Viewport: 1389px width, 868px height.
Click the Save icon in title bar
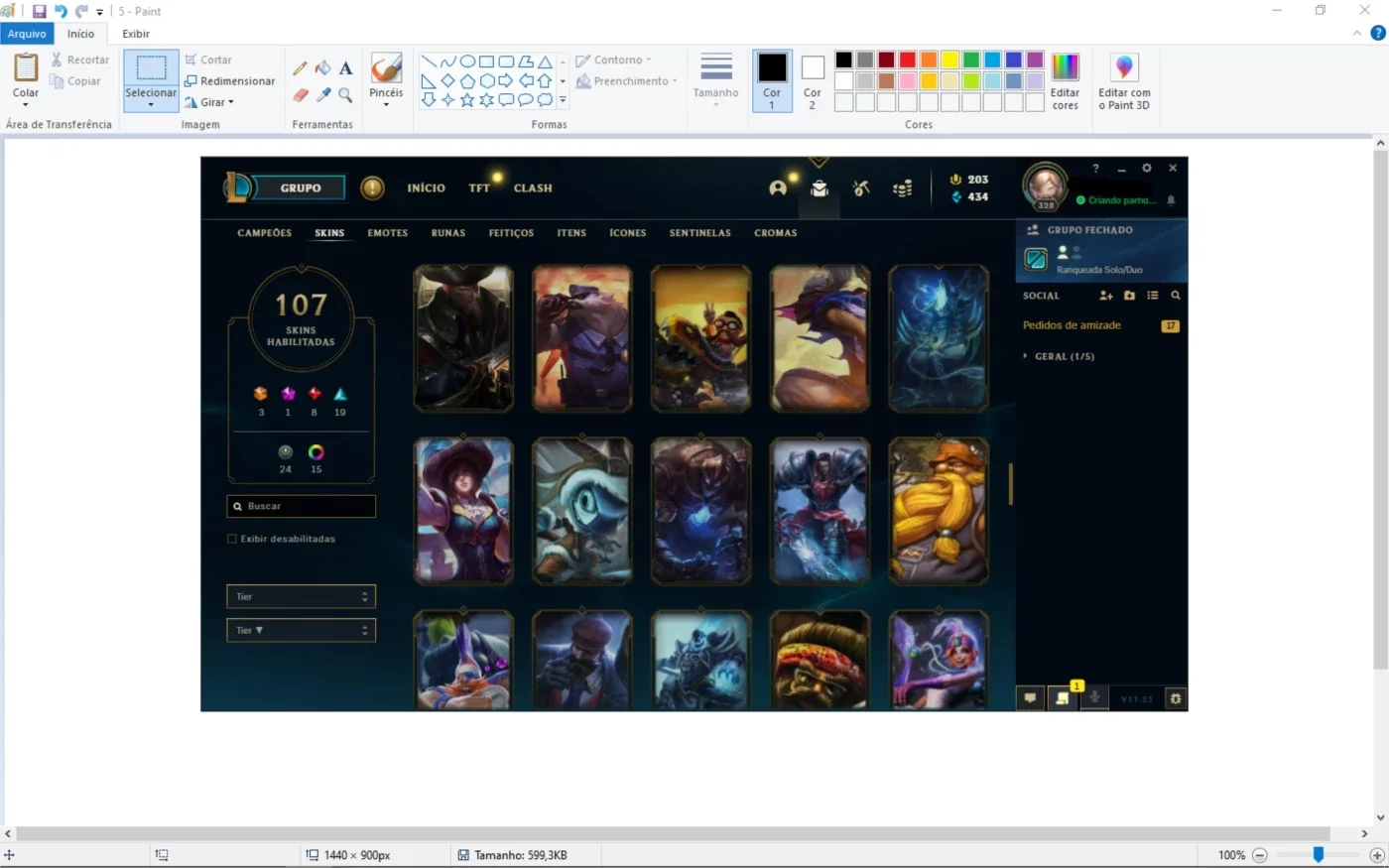click(40, 11)
